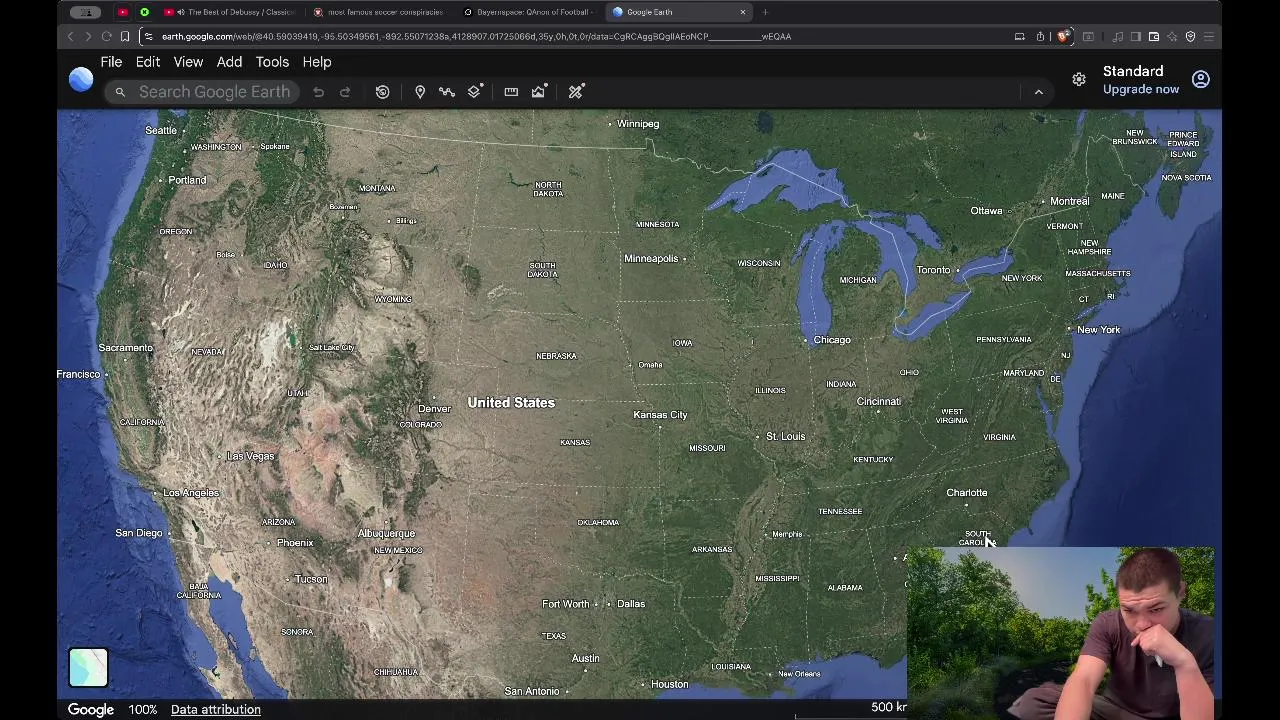Click the "United States" map label

(511, 403)
